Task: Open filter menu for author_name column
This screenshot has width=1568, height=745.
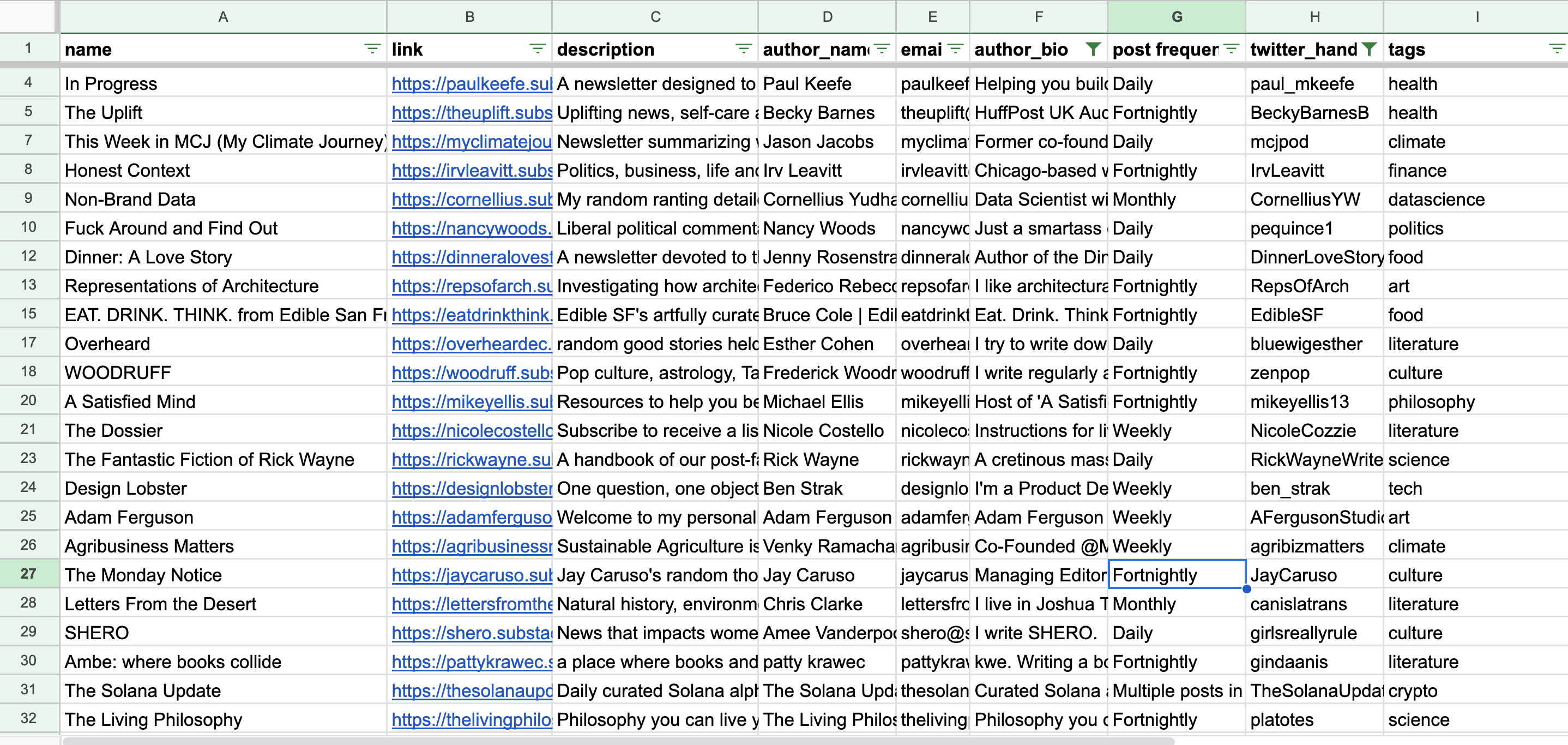Action: (x=882, y=49)
